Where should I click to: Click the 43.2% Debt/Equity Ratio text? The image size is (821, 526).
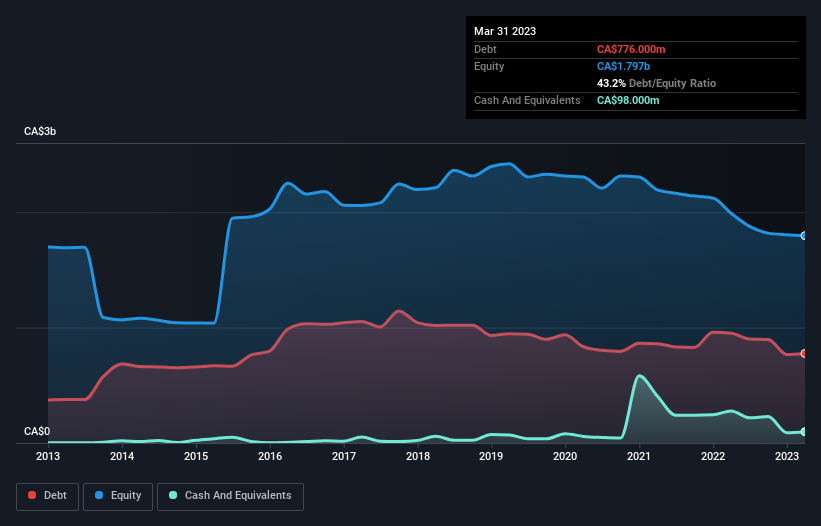tap(657, 83)
